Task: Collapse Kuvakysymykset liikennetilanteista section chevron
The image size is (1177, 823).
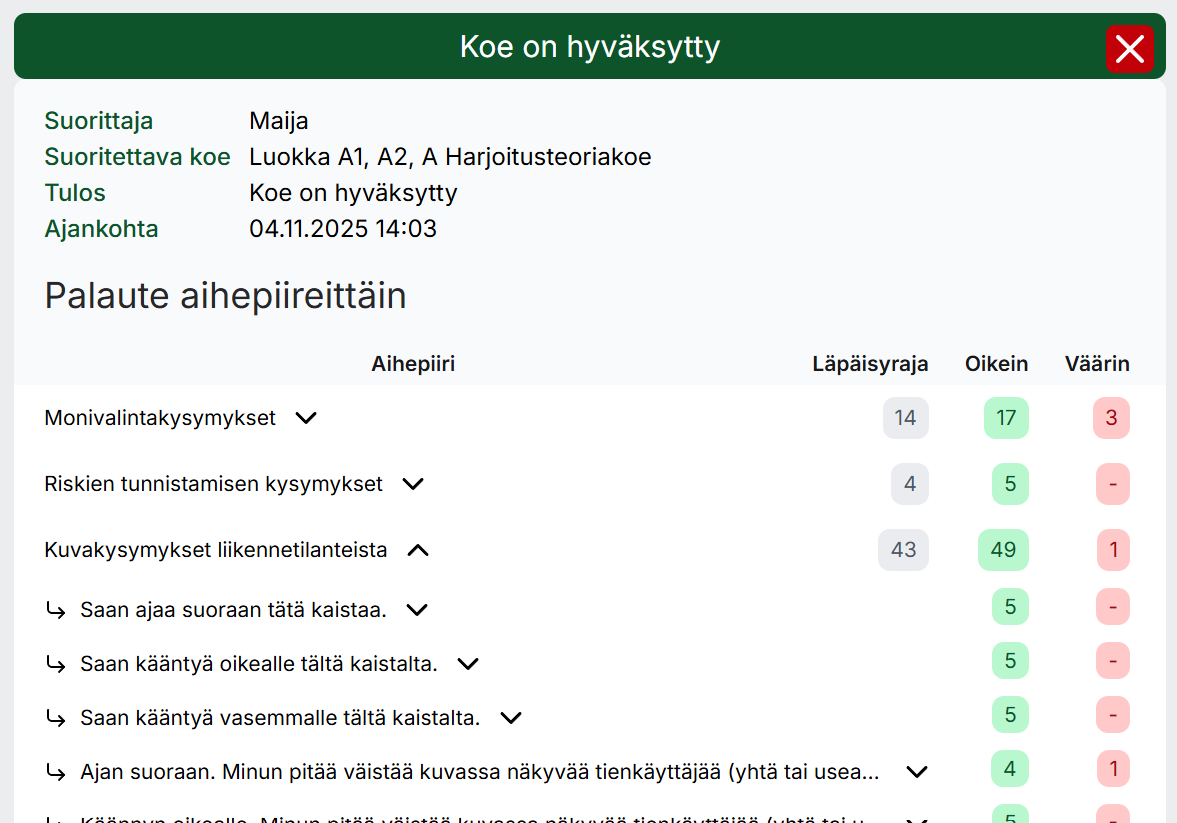Action: point(418,550)
